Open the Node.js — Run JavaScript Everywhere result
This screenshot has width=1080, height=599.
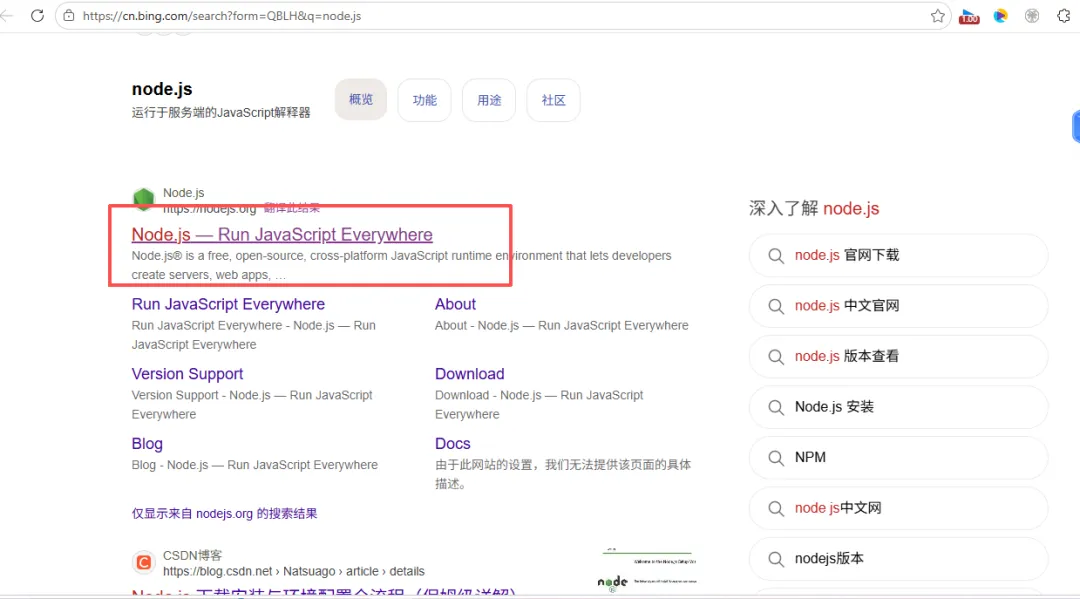point(282,235)
